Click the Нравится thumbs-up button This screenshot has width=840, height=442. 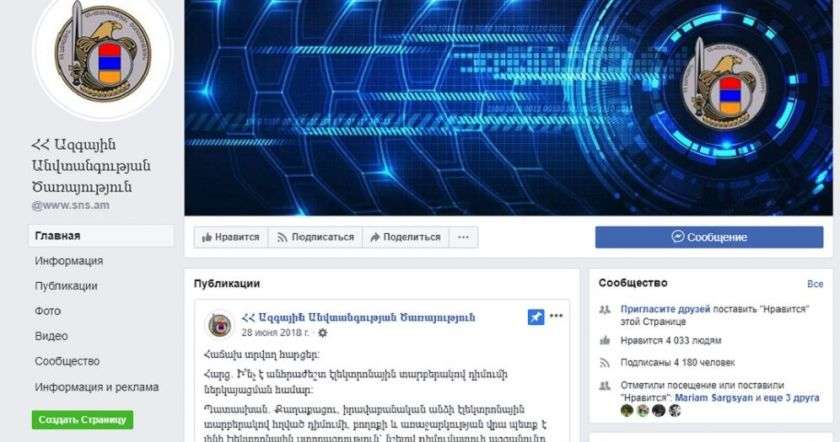pyautogui.click(x=230, y=237)
